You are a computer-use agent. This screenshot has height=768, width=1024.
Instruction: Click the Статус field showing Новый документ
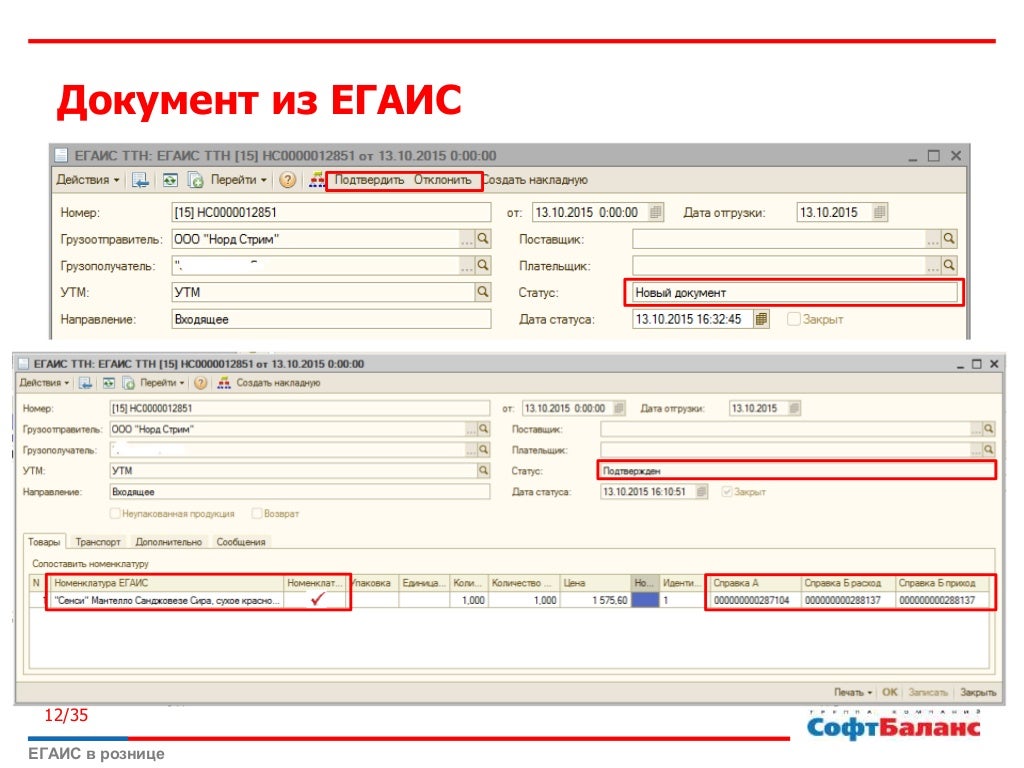795,292
